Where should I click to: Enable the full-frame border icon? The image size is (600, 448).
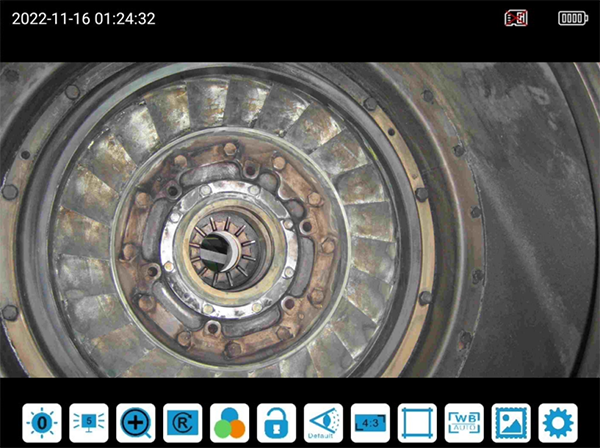coord(417,423)
